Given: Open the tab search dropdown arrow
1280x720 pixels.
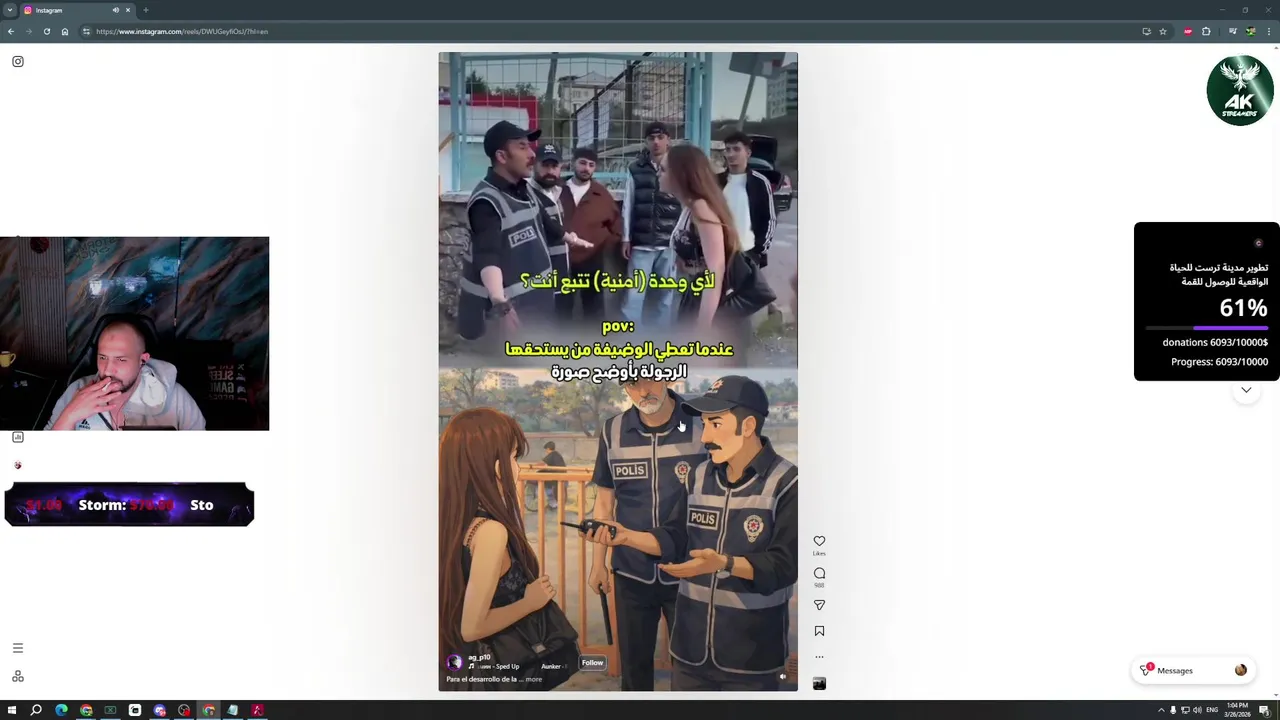Looking at the screenshot, I should (9, 10).
